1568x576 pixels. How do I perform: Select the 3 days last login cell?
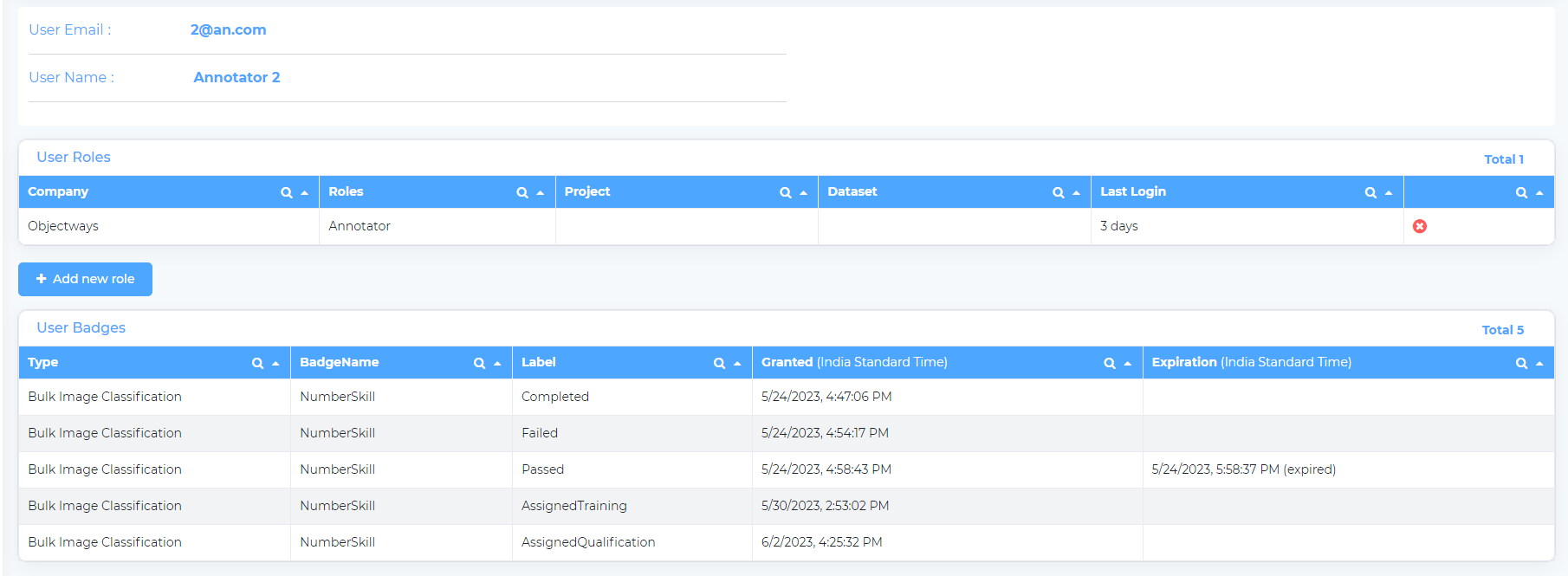(1247, 226)
